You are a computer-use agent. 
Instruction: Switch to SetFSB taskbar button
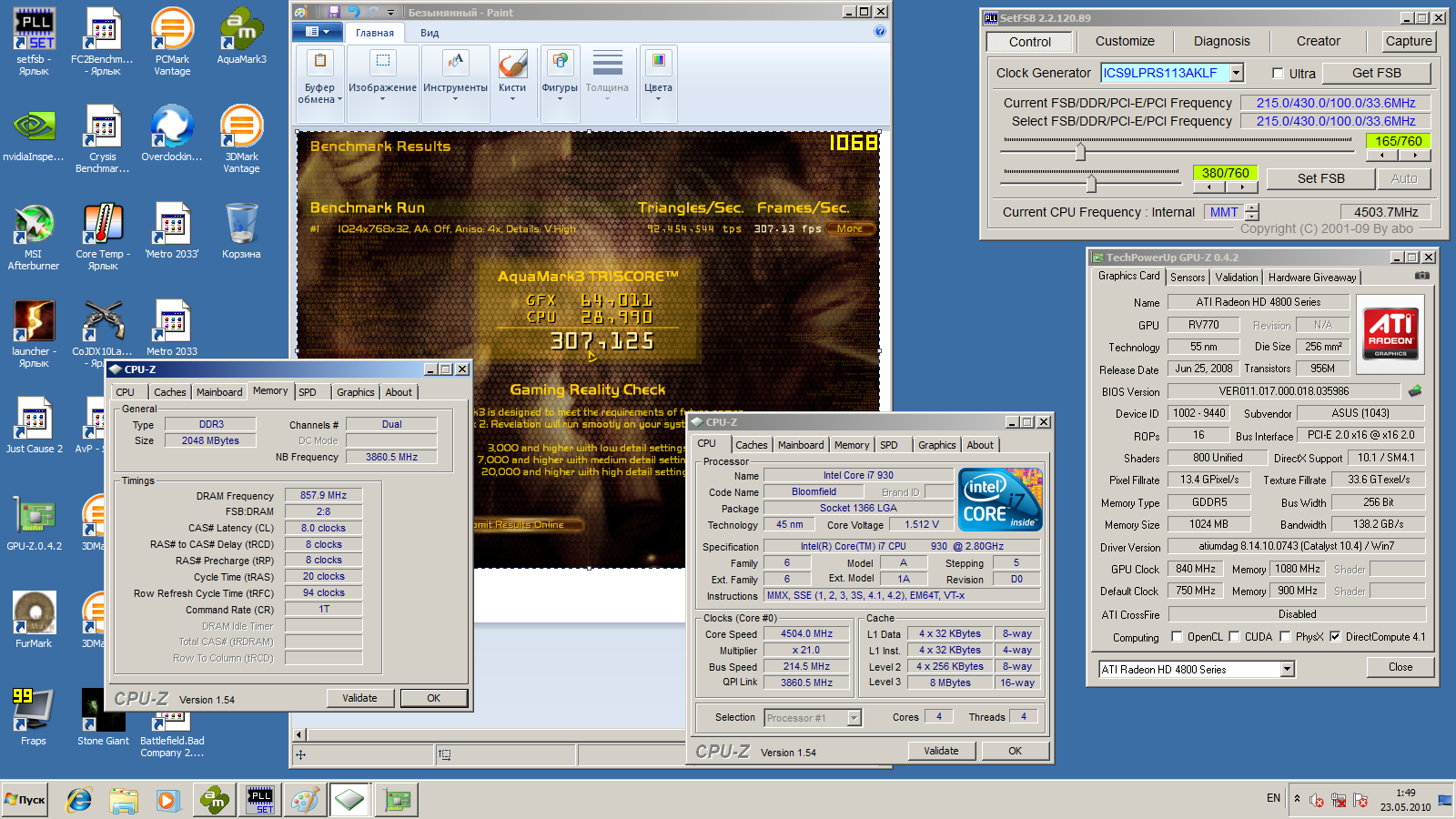click(260, 800)
